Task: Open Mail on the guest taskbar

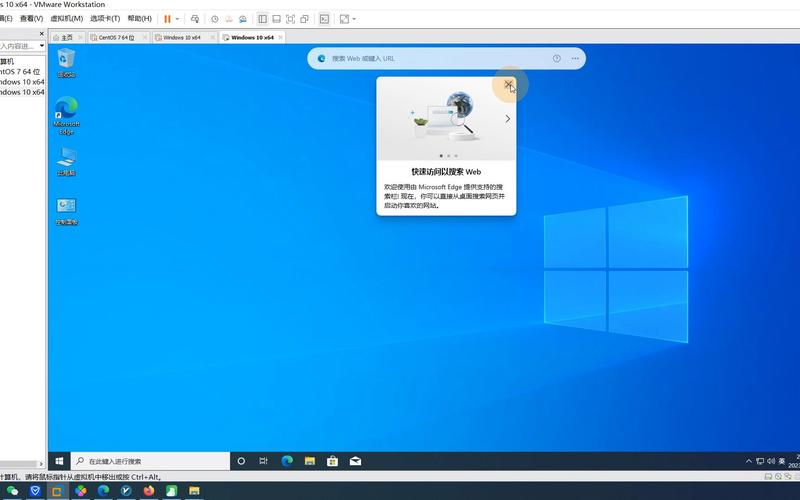Action: (x=356, y=461)
